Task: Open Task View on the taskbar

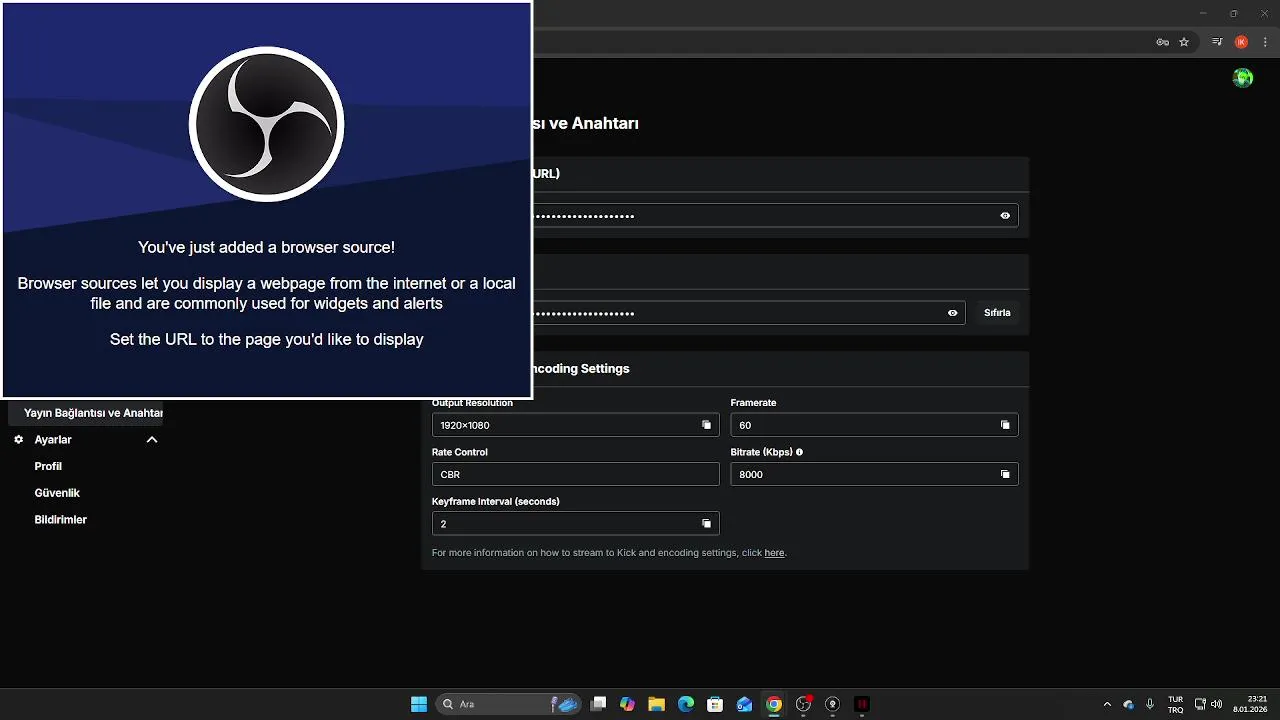Action: pyautogui.click(x=598, y=704)
